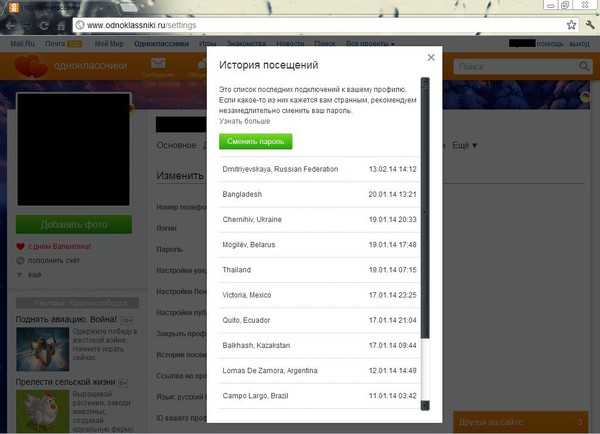600x434 pixels.
Task: Select the Quito, Ecuador entry
Action: click(x=319, y=320)
